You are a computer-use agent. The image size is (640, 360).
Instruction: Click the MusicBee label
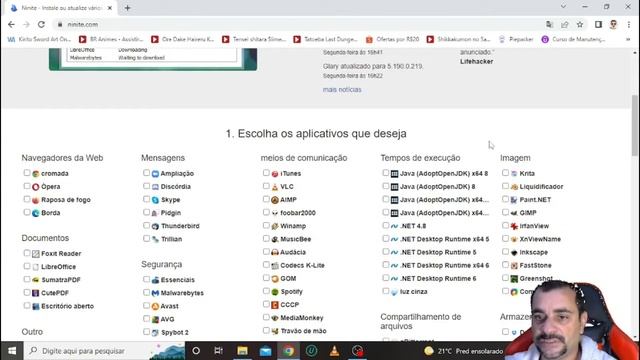[x=296, y=239]
